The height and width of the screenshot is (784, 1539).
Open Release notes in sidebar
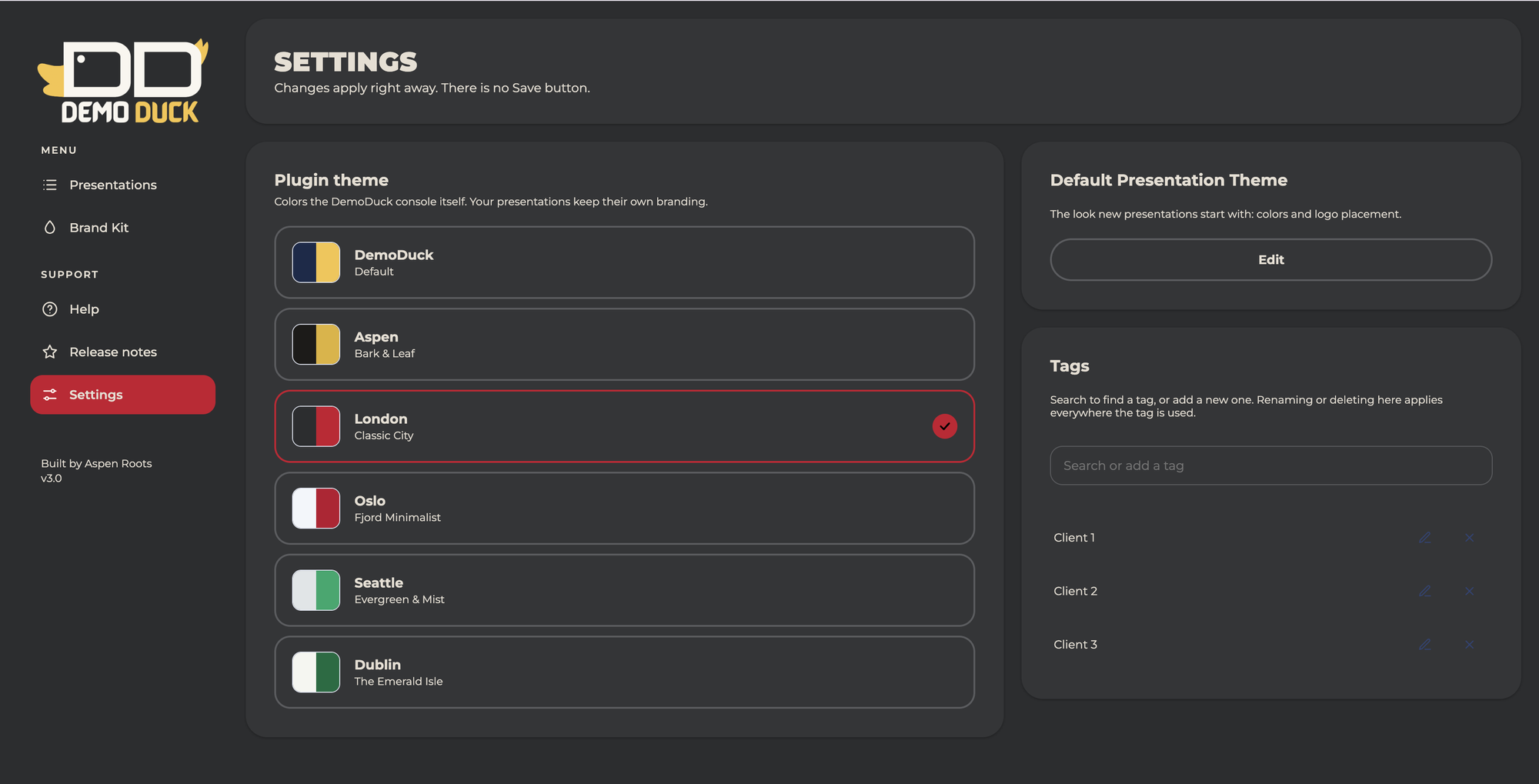click(123, 352)
